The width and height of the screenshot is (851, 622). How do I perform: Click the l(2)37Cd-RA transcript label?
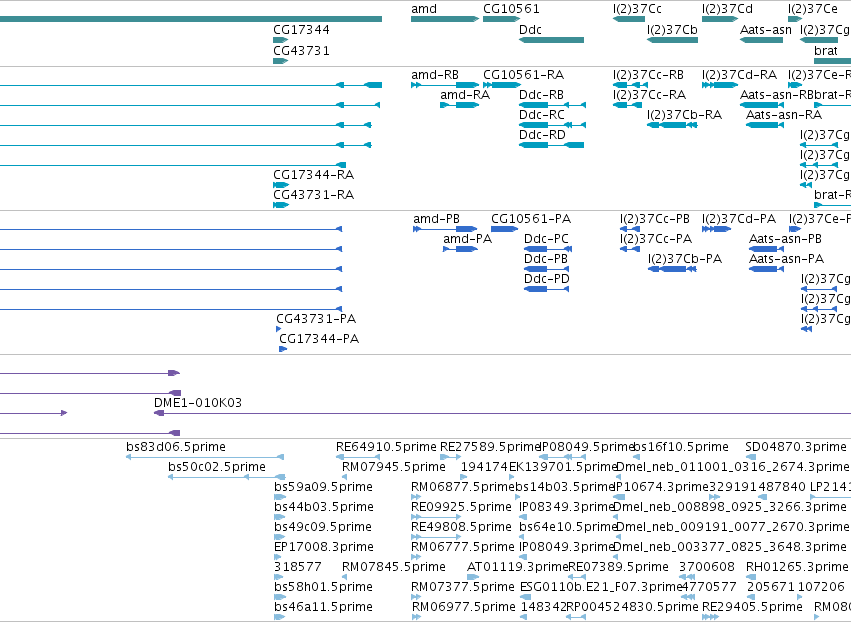[x=739, y=75]
